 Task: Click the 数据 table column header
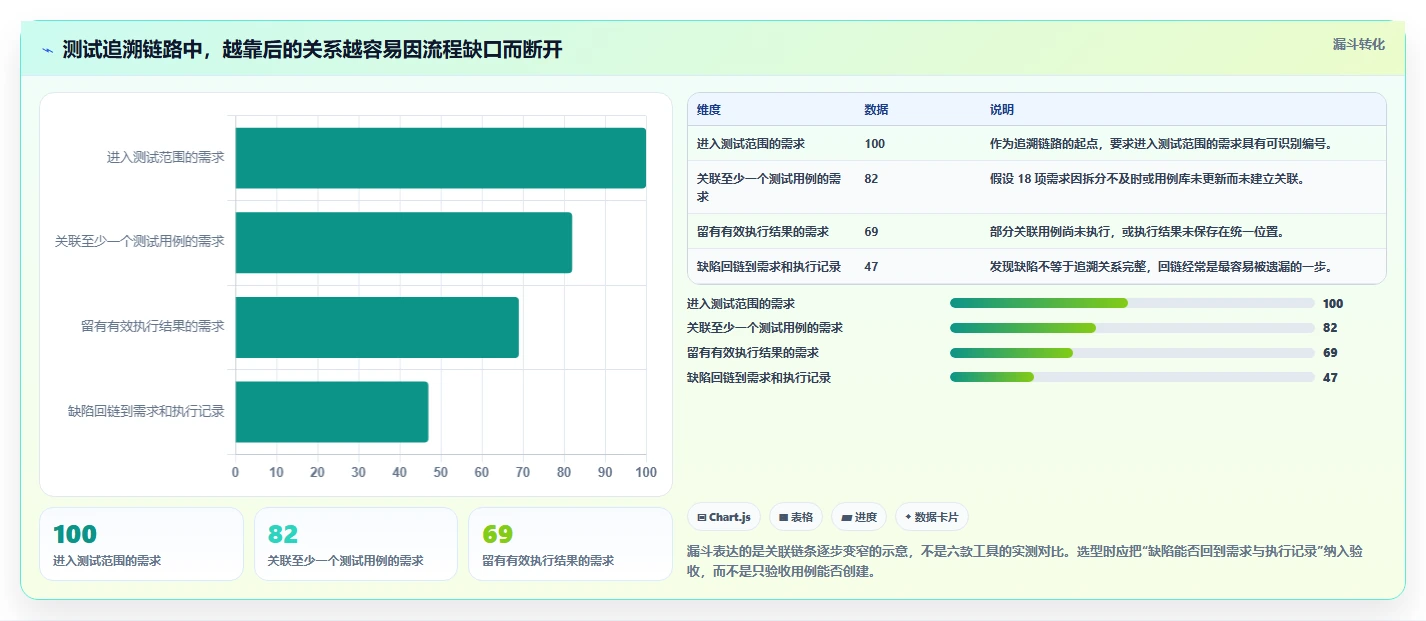(x=877, y=110)
